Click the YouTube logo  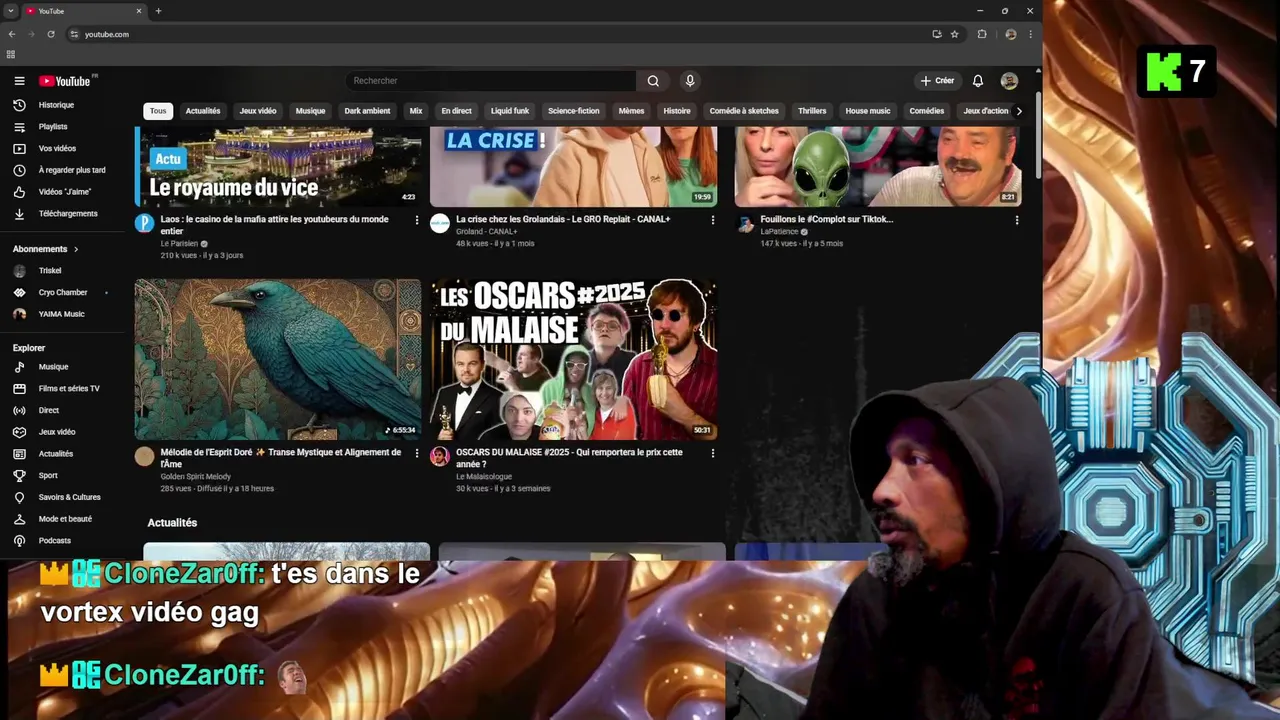click(65, 81)
